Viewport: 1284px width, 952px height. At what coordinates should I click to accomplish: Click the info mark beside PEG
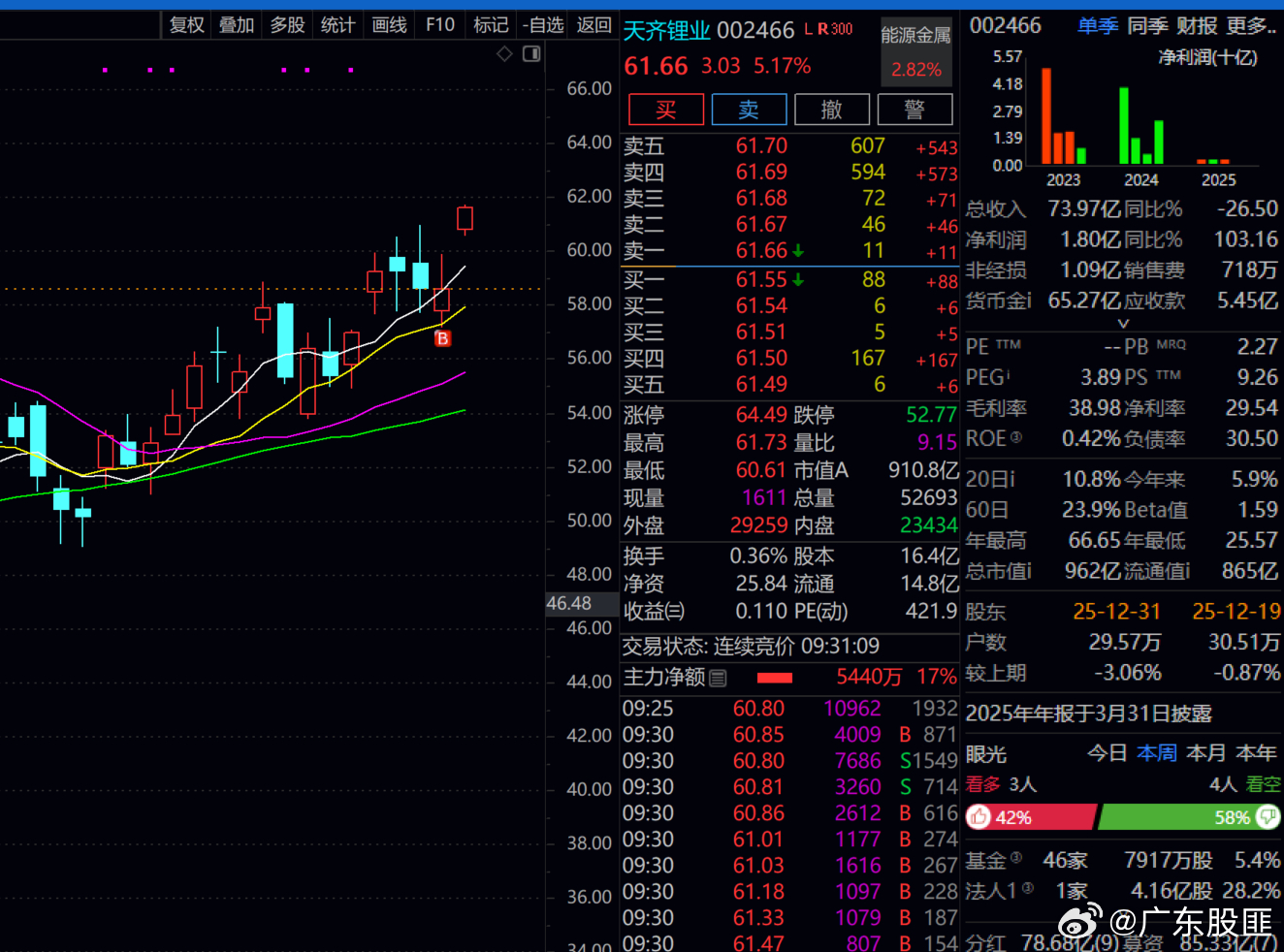pos(1009,373)
